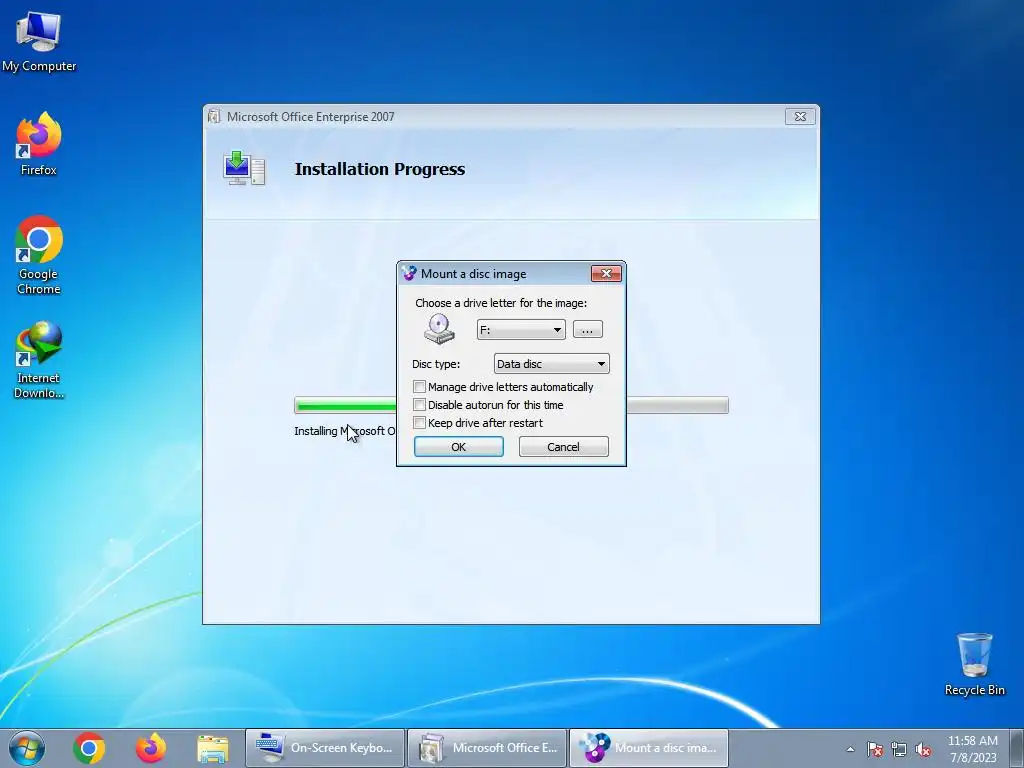Open the Recycle Bin
The height and width of the screenshot is (768, 1024).
[974, 664]
